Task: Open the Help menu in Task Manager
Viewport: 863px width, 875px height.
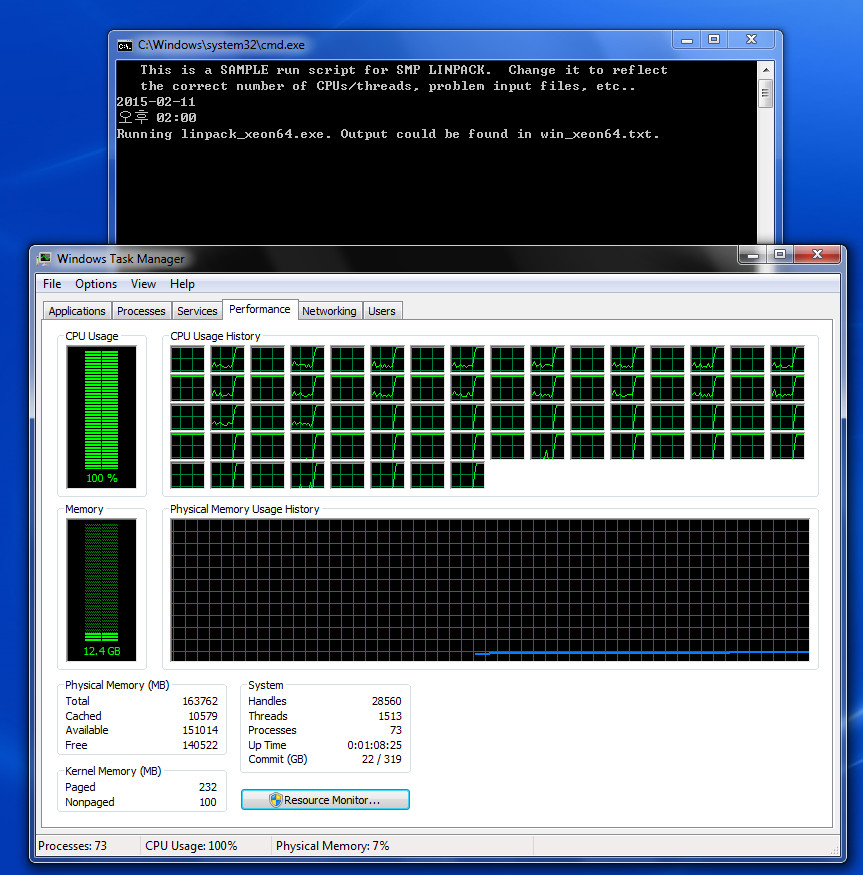Action: pyautogui.click(x=182, y=284)
